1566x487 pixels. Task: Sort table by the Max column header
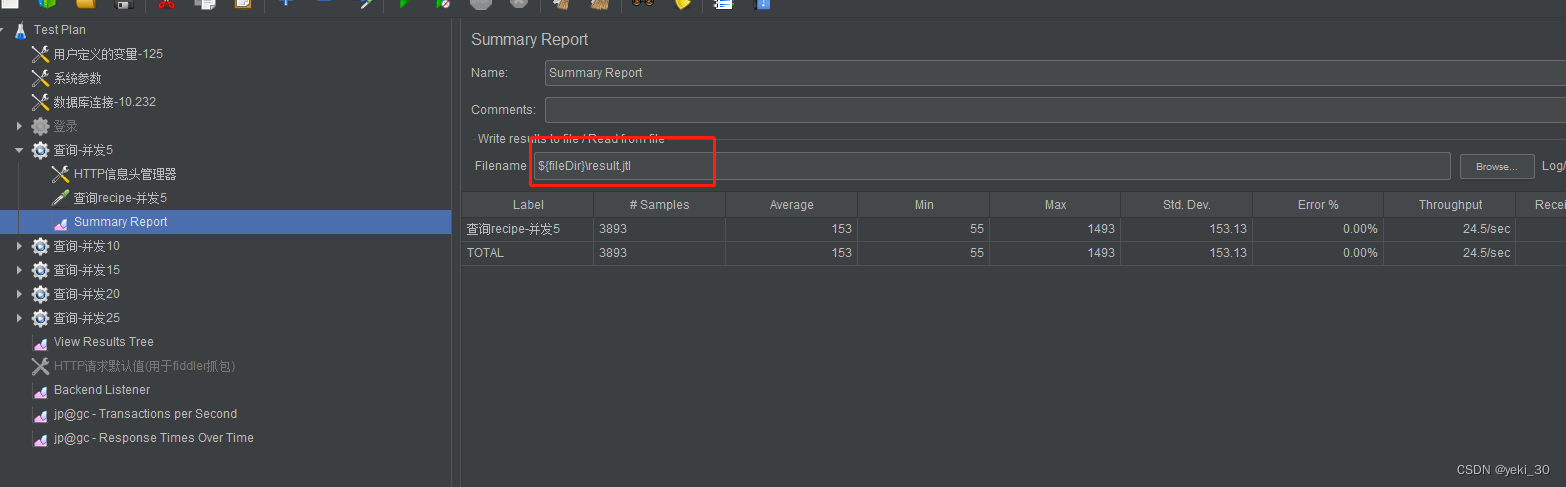point(1055,204)
